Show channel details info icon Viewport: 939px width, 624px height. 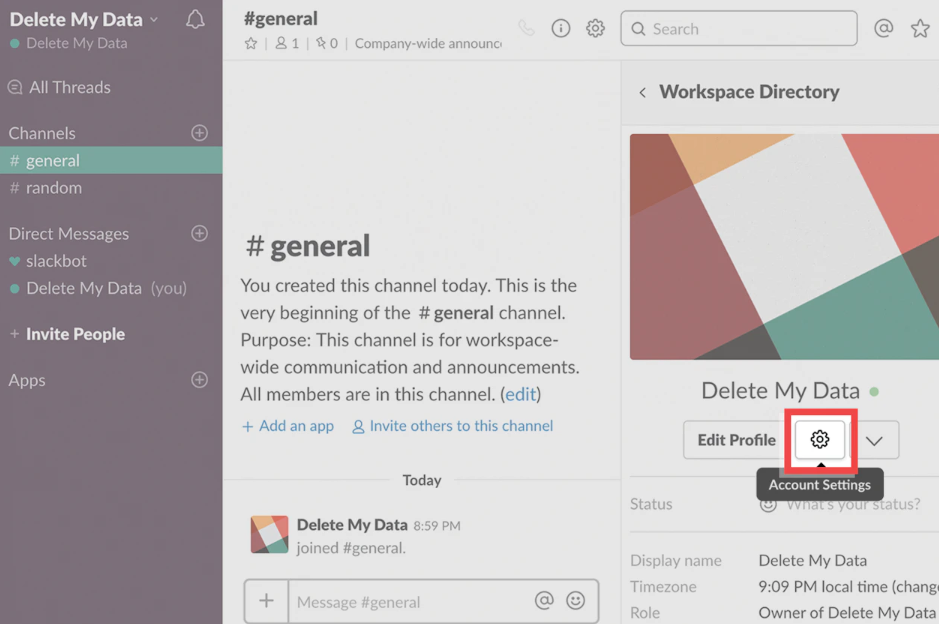[x=561, y=28]
